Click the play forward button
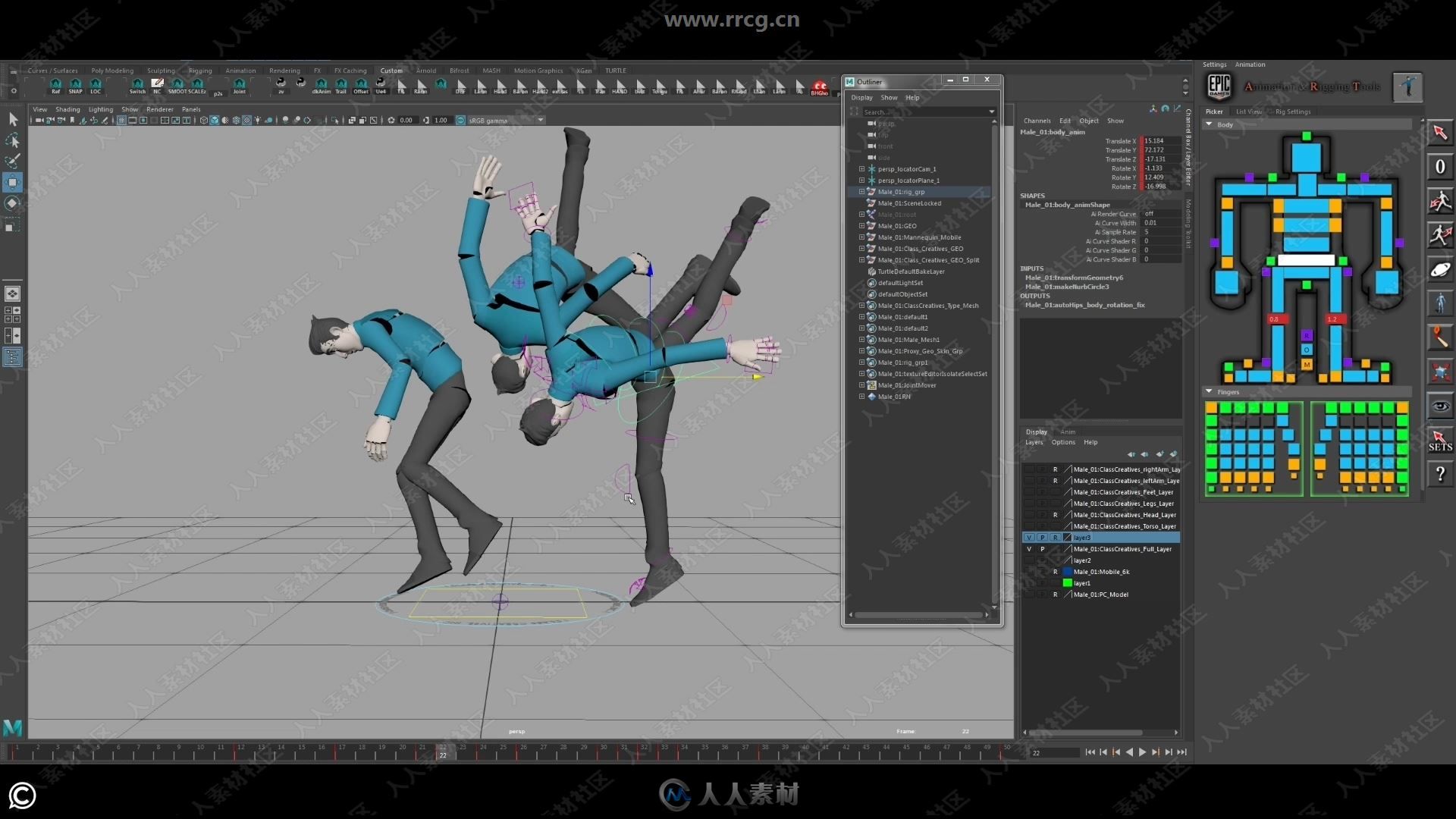1456x819 pixels. tap(1142, 752)
